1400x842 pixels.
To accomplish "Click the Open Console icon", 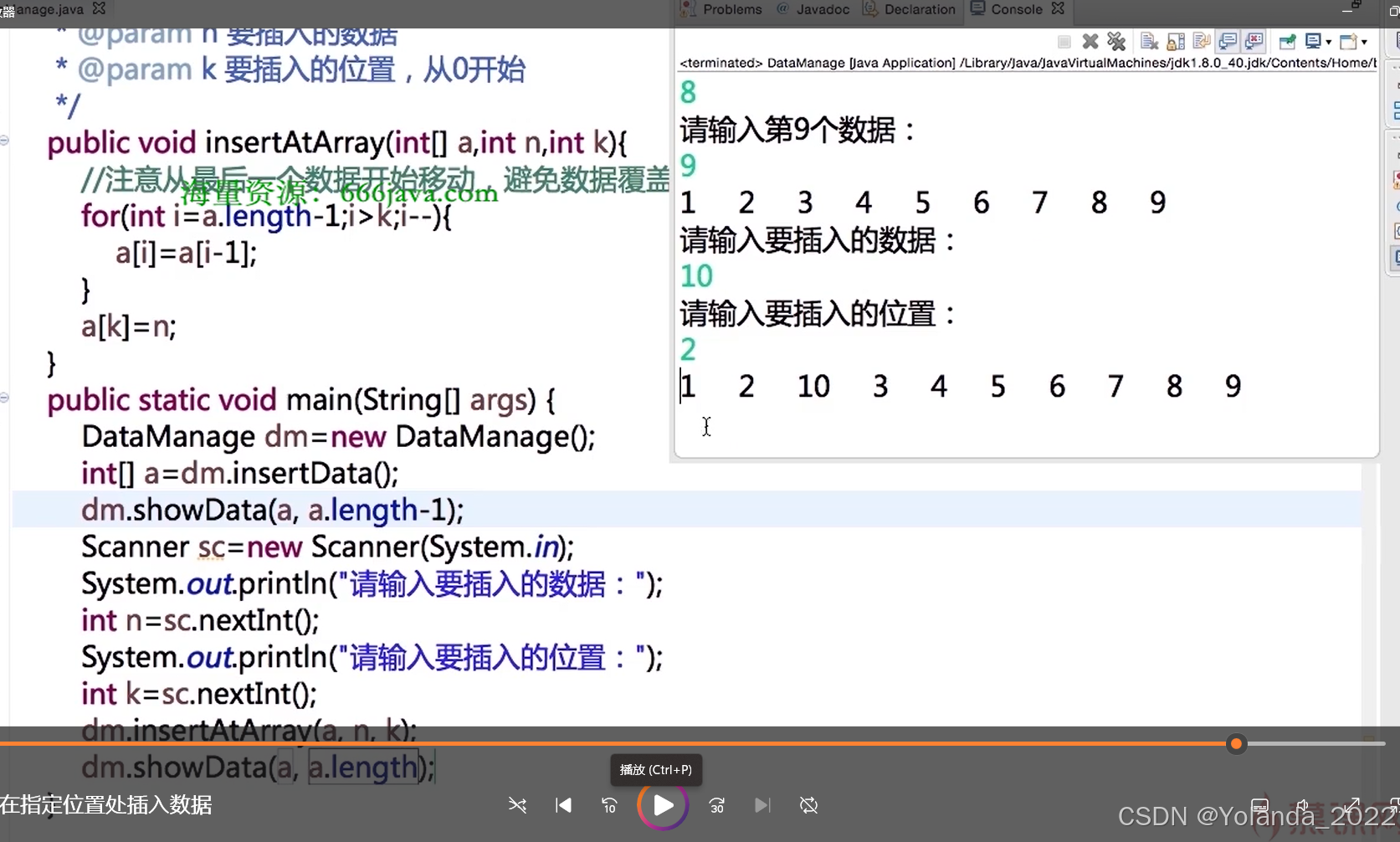I will click(1347, 41).
